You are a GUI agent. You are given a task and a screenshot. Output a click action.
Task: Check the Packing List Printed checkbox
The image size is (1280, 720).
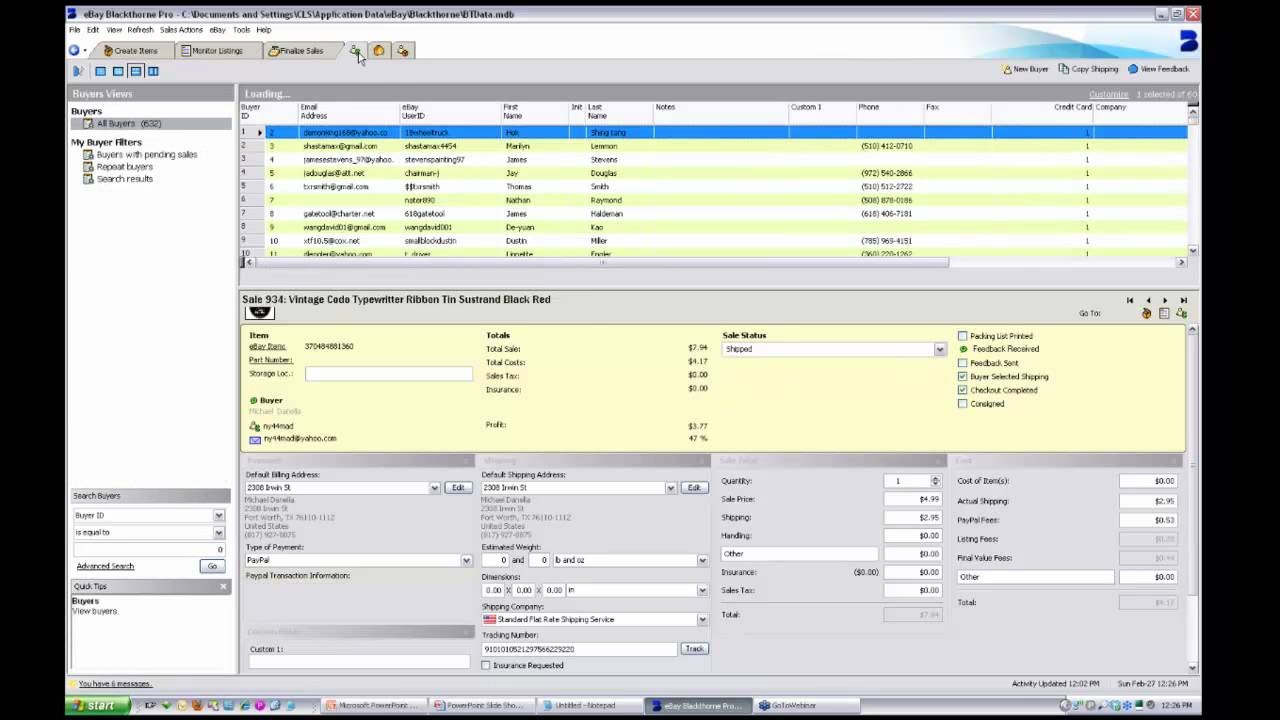pyautogui.click(x=963, y=336)
